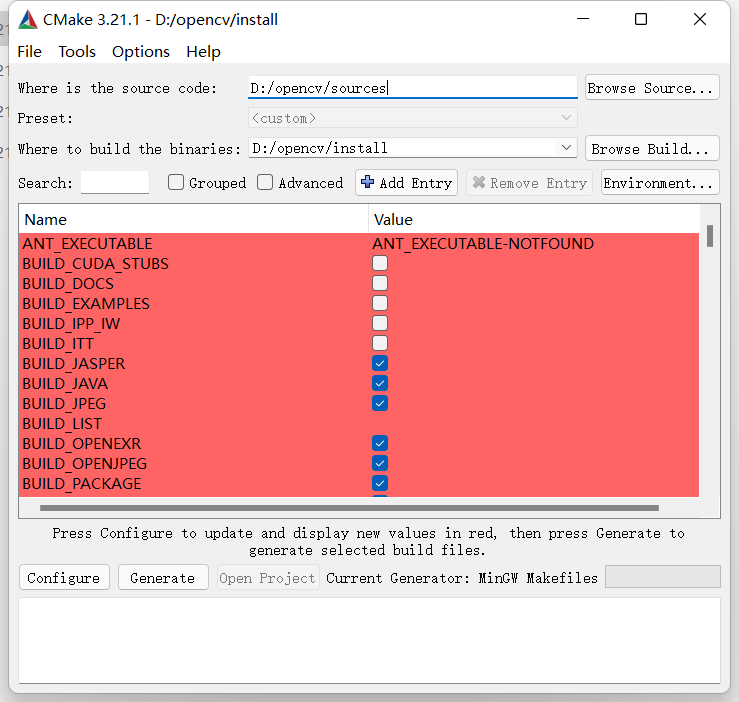
Task: Select the BUILD_CUDA_STUBS entry name
Action: point(95,264)
